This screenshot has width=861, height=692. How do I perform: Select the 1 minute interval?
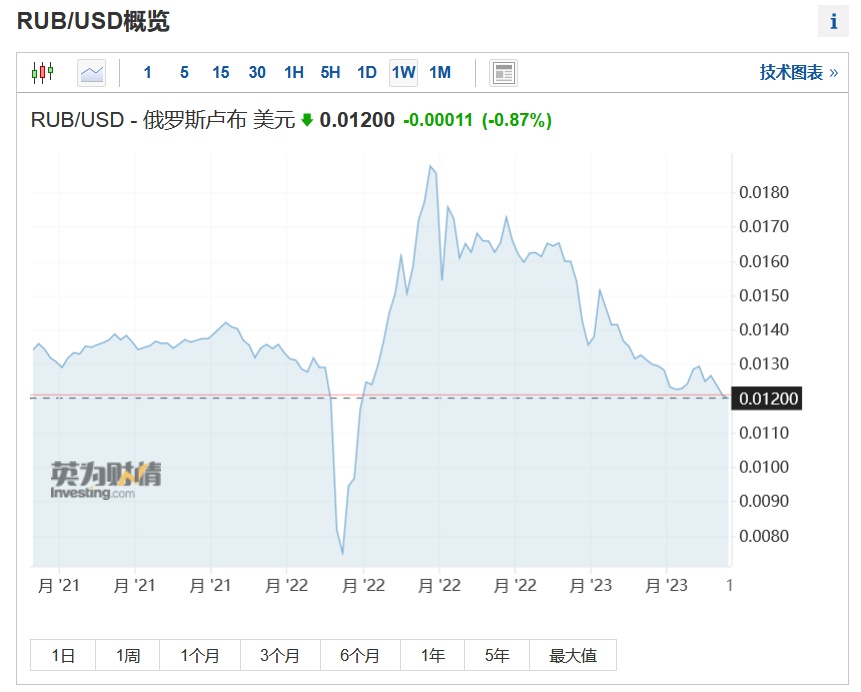(148, 72)
